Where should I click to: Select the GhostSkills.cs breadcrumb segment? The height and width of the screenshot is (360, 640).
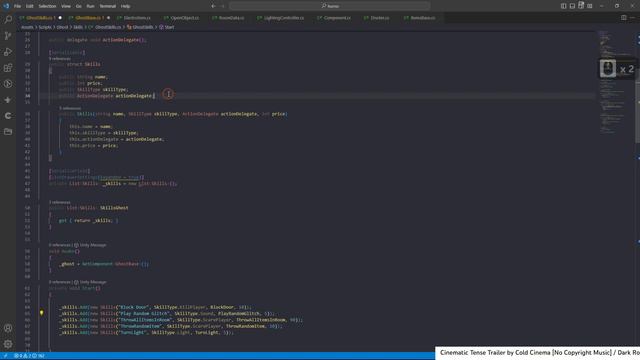coord(105,27)
